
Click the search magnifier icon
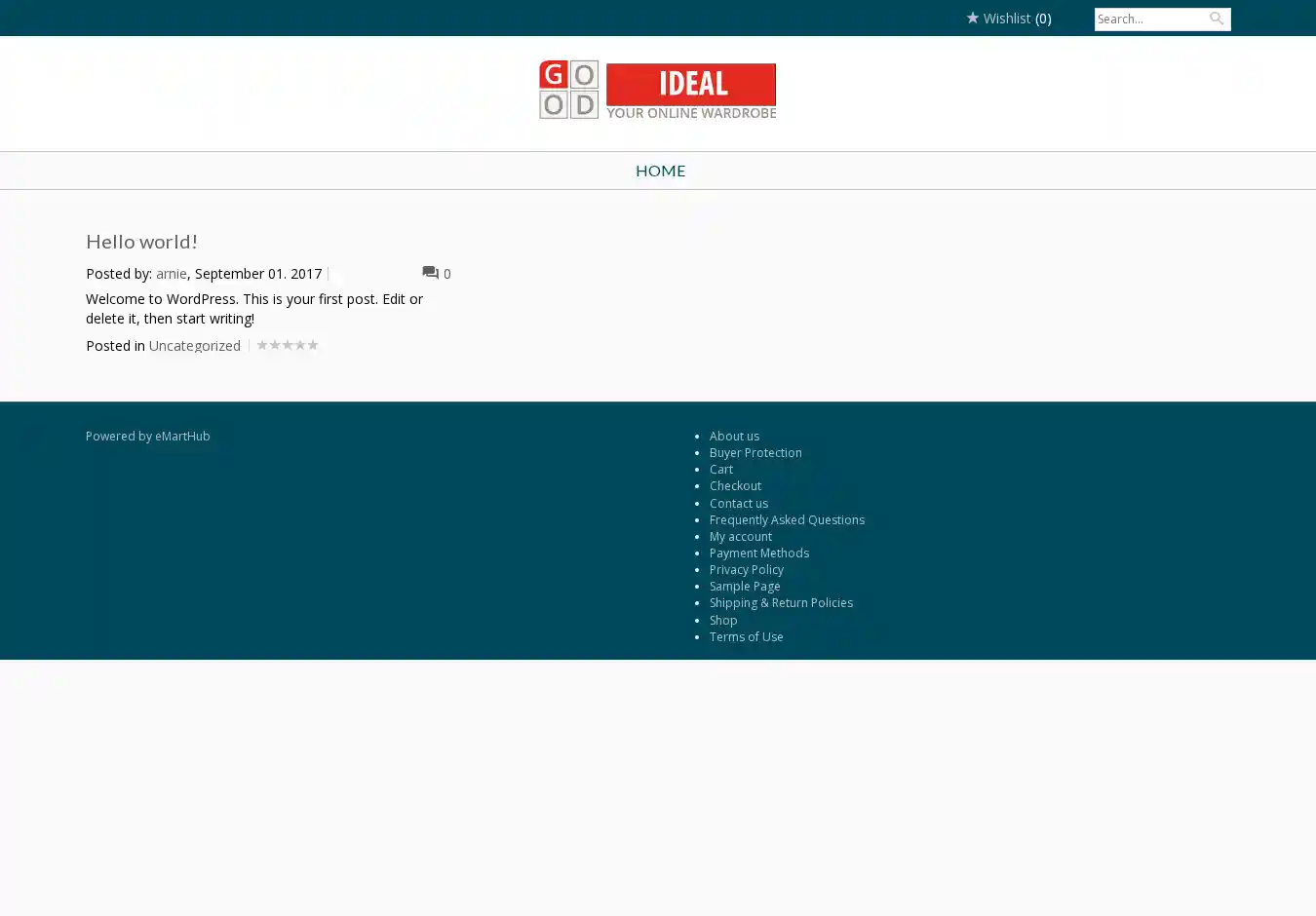point(1216,19)
